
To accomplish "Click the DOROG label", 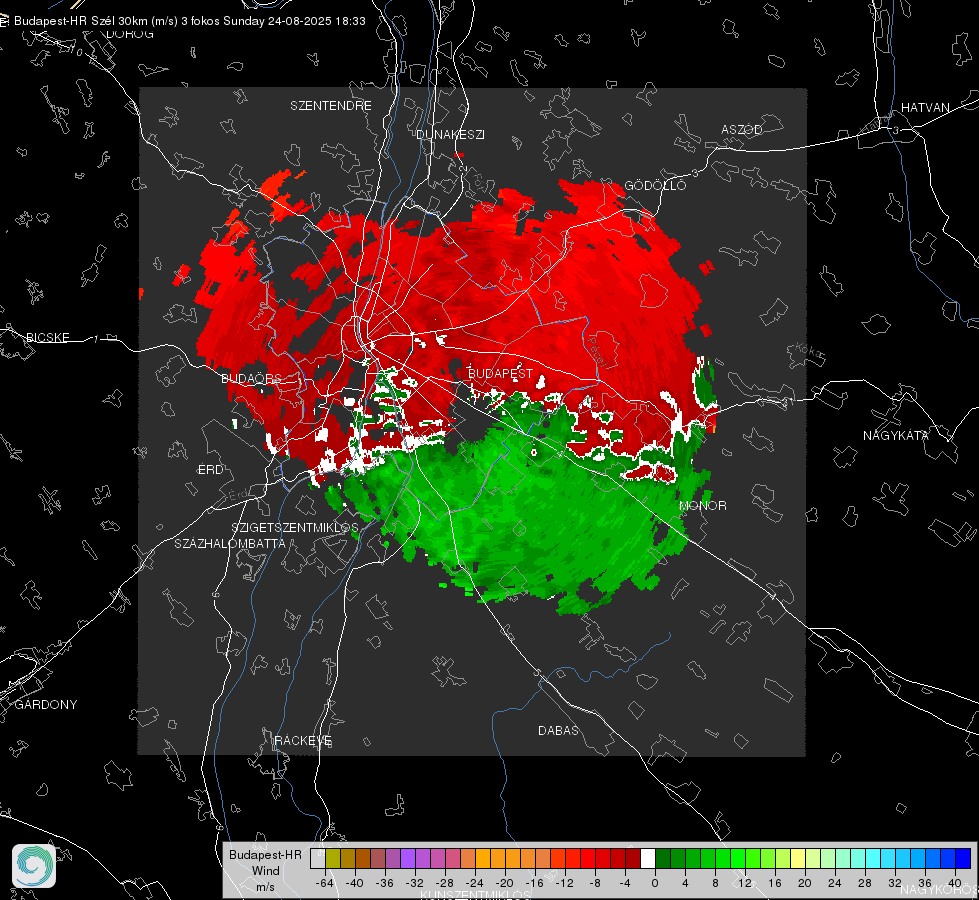I will (130, 34).
